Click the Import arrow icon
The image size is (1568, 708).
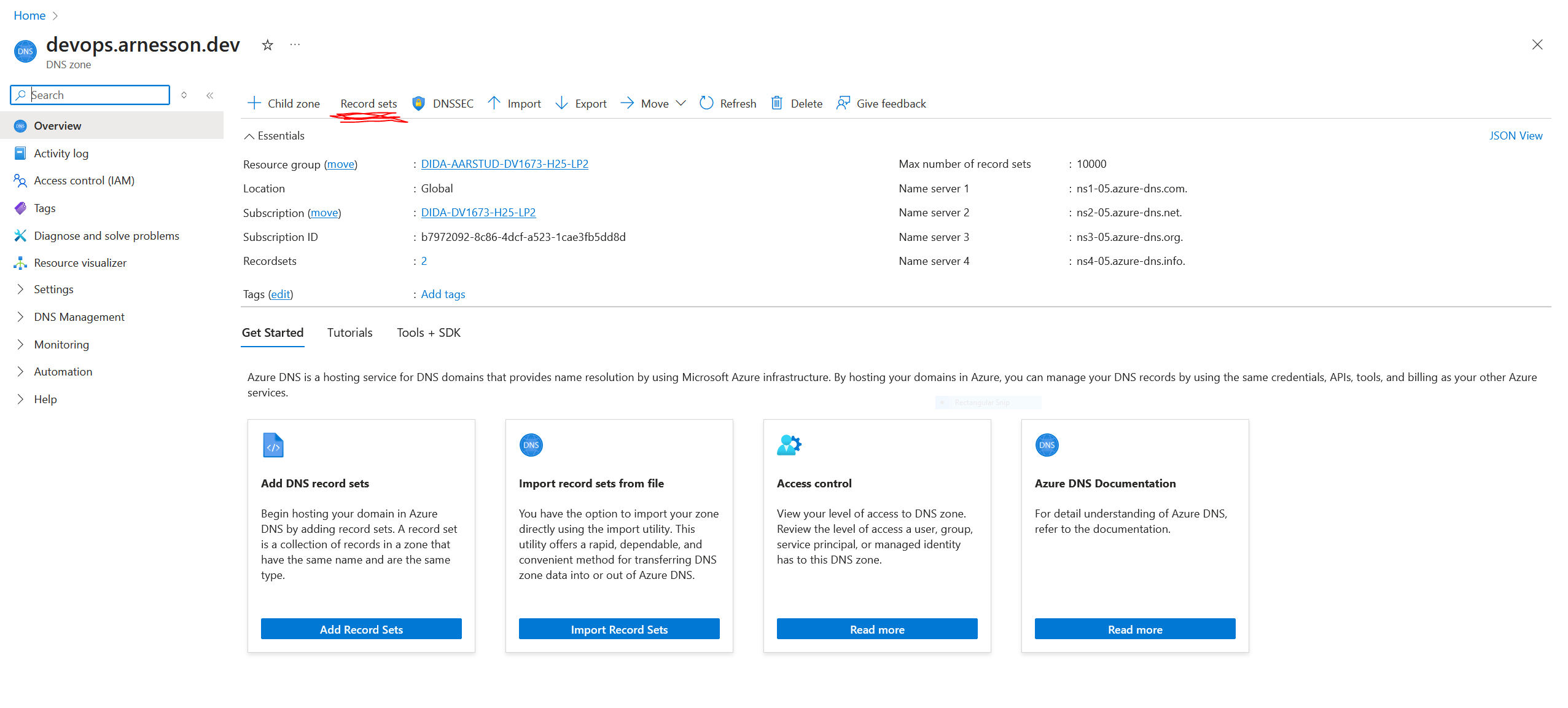tap(494, 103)
